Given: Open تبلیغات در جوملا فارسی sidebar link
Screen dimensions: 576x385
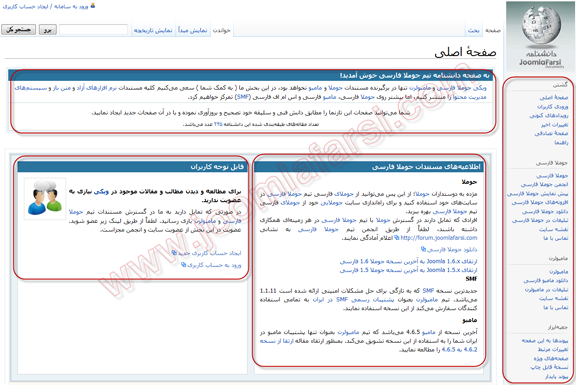Looking at the screenshot, I should (540, 220).
